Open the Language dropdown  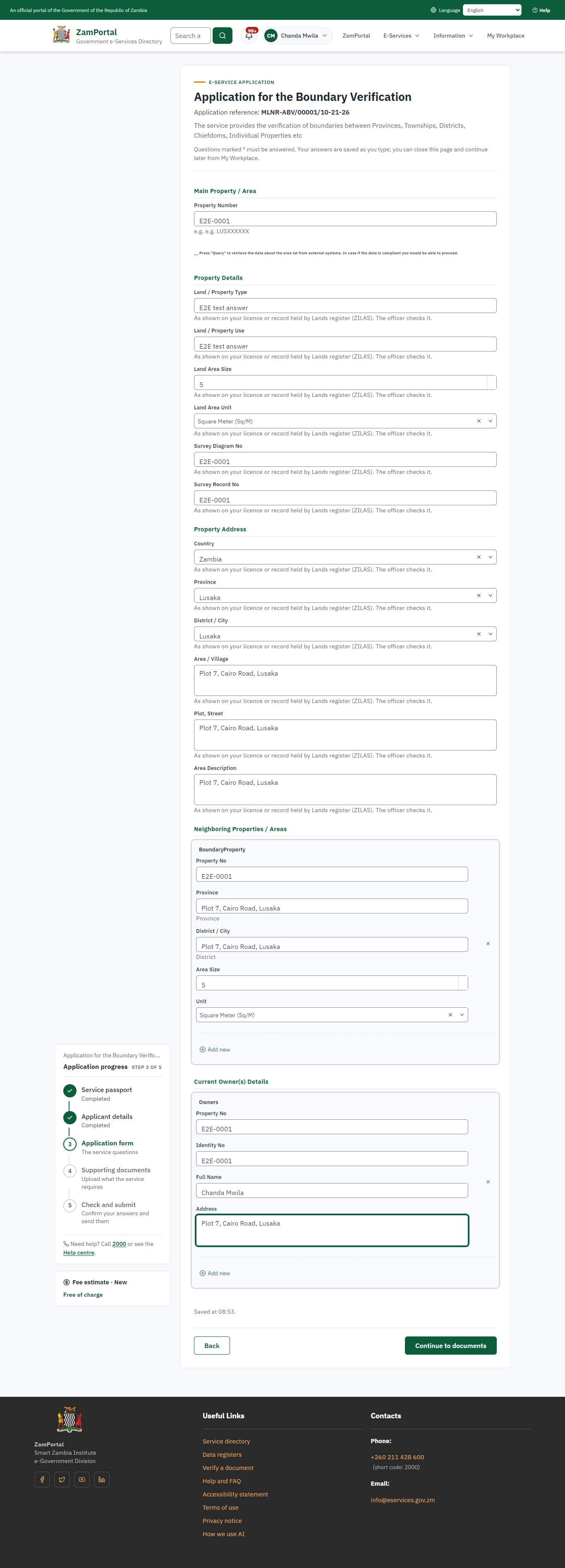pyautogui.click(x=492, y=10)
